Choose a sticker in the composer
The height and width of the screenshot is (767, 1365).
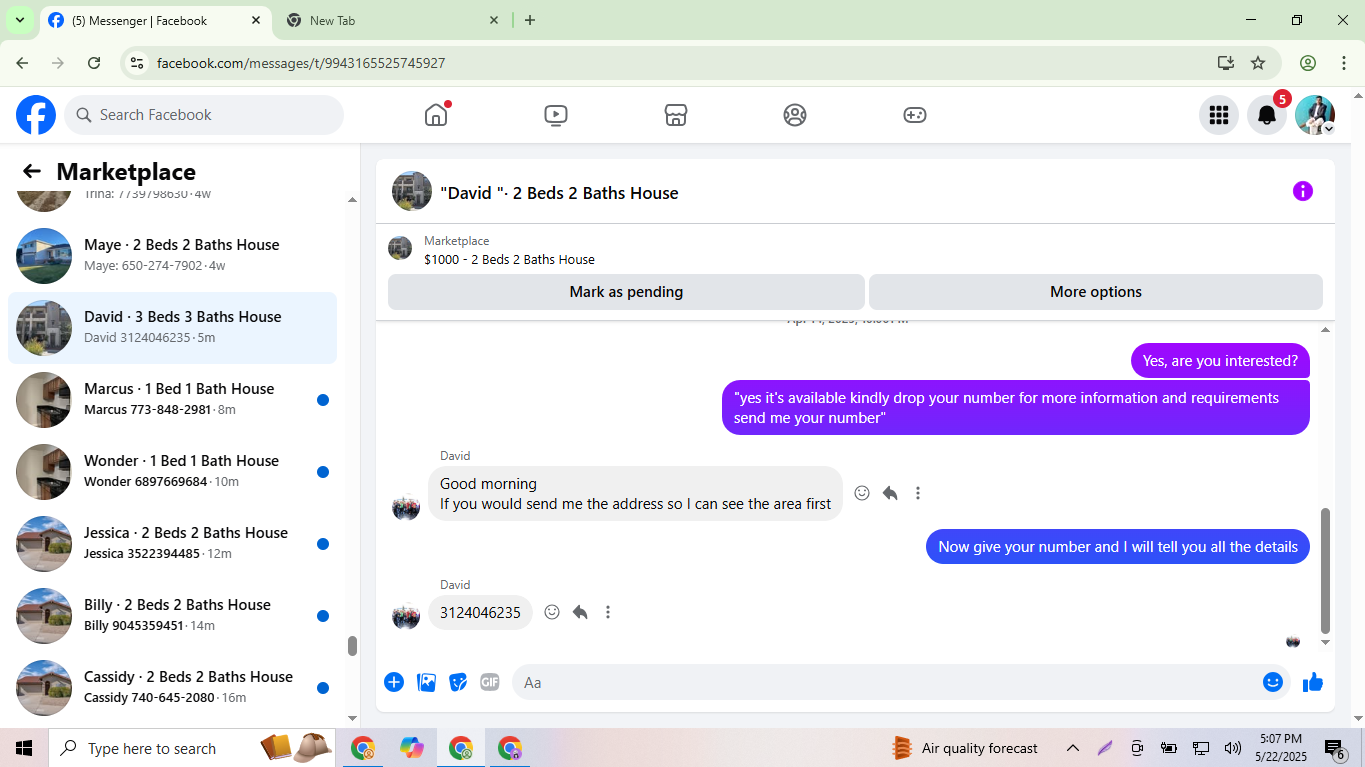(458, 682)
